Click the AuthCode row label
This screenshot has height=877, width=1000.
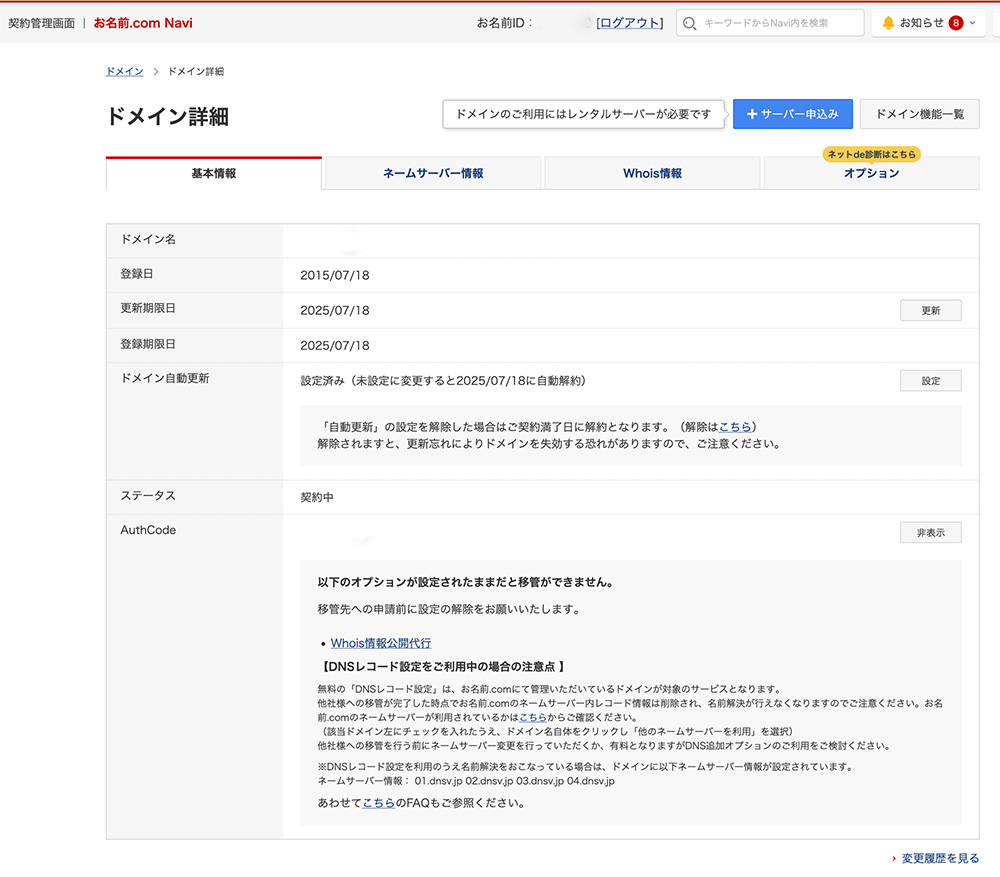click(148, 530)
